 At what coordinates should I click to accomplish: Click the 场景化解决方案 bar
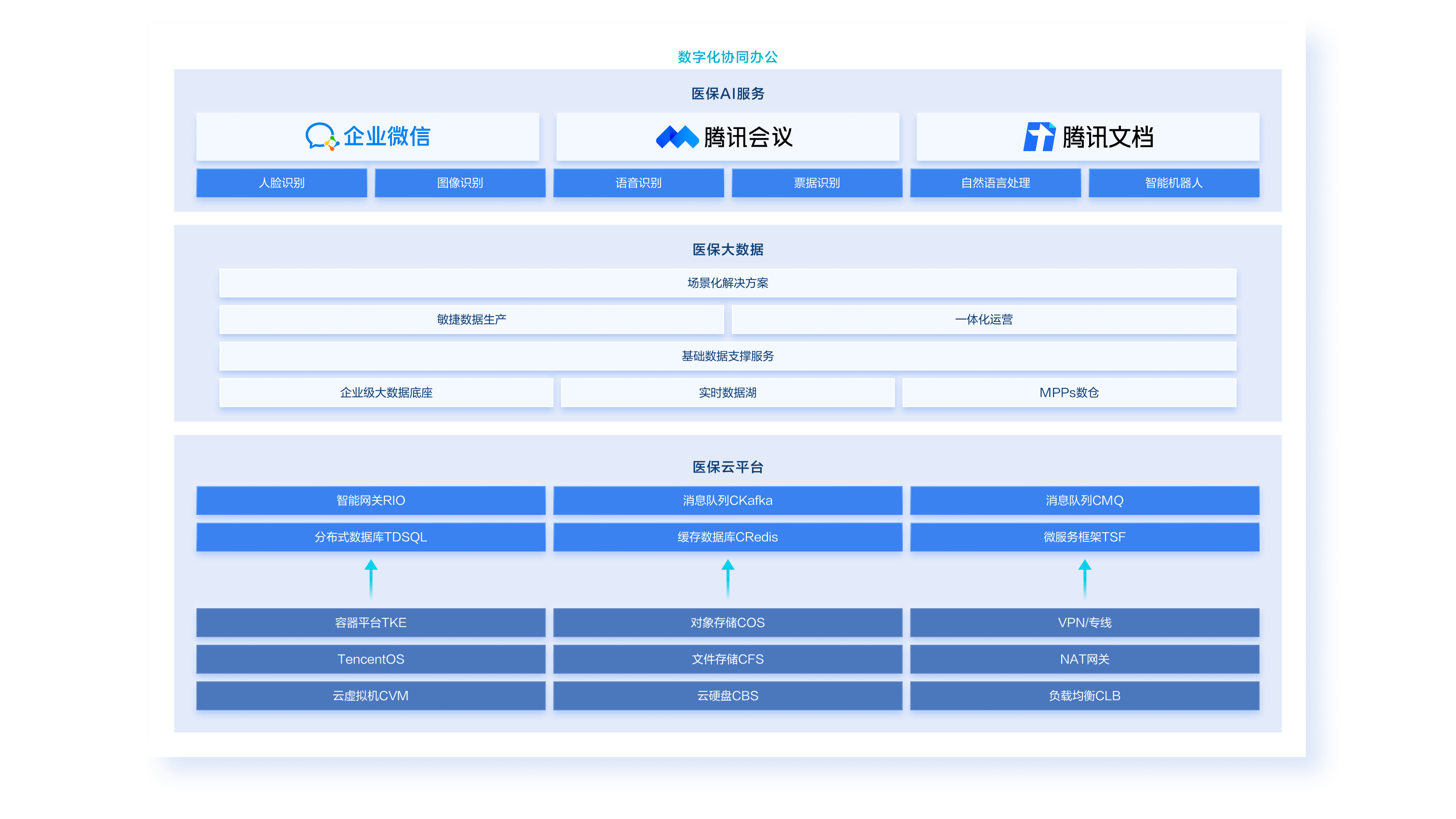tap(728, 283)
